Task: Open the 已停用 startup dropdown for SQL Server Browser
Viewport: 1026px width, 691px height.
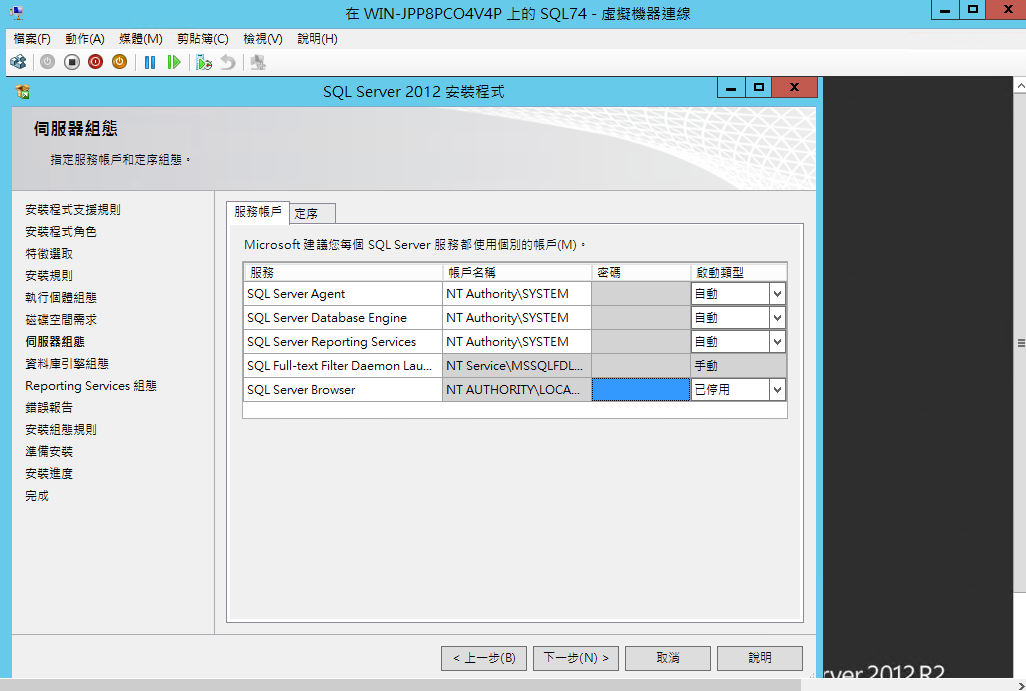Action: tap(777, 390)
